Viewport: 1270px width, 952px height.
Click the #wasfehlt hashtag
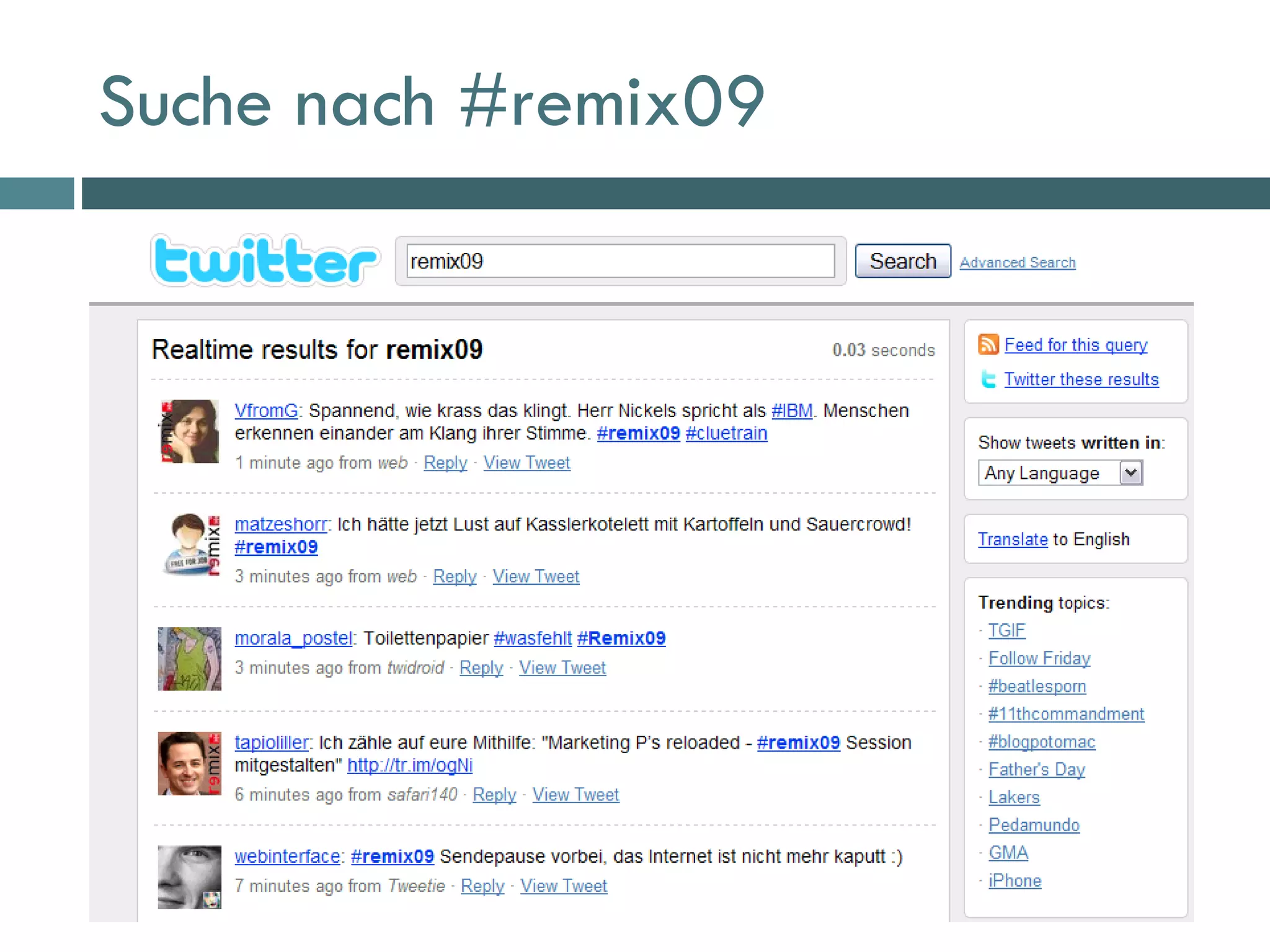click(533, 638)
